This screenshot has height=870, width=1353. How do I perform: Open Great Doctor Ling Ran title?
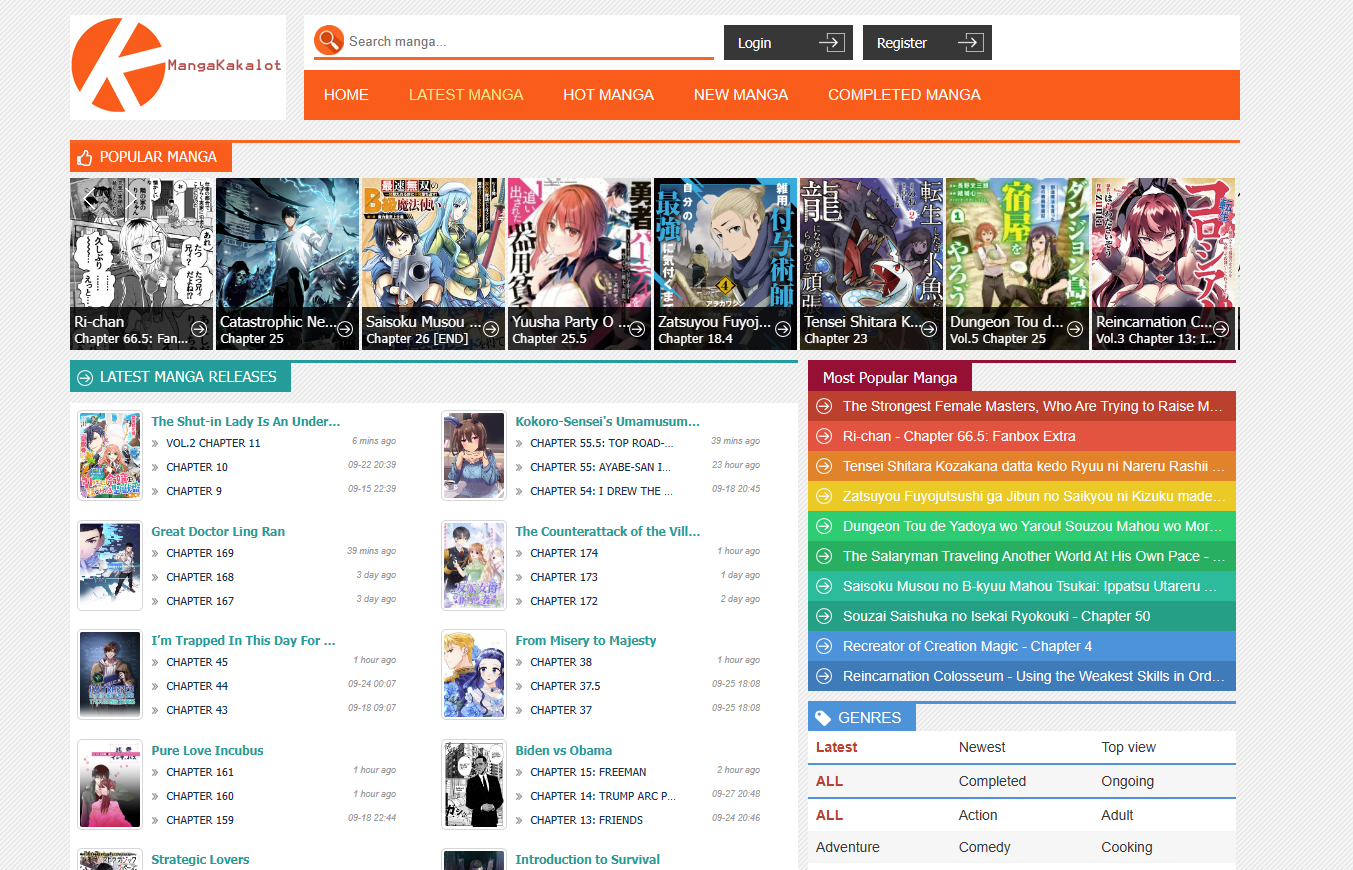(218, 532)
